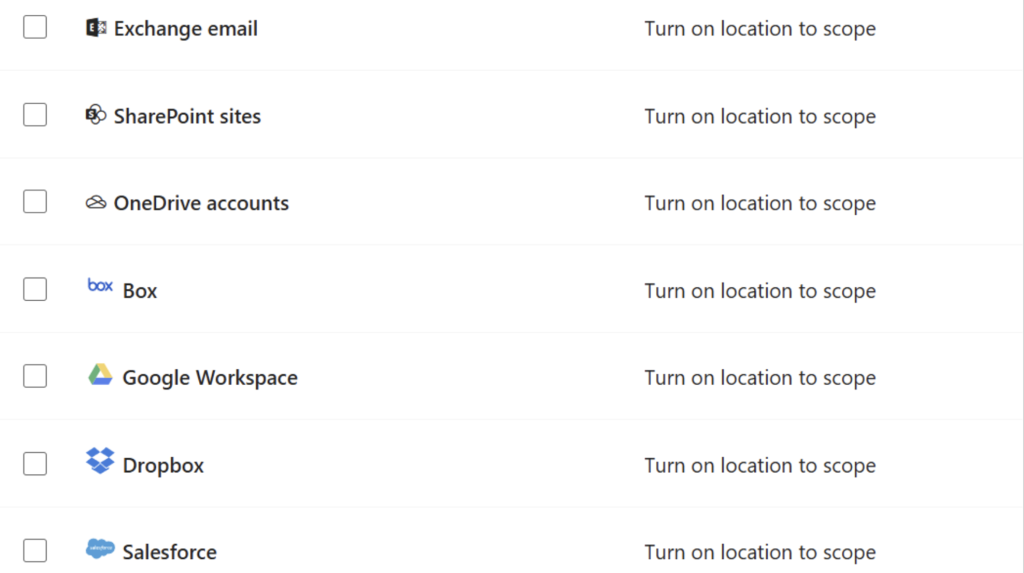Click the Salesforce cloud icon

tap(100, 548)
